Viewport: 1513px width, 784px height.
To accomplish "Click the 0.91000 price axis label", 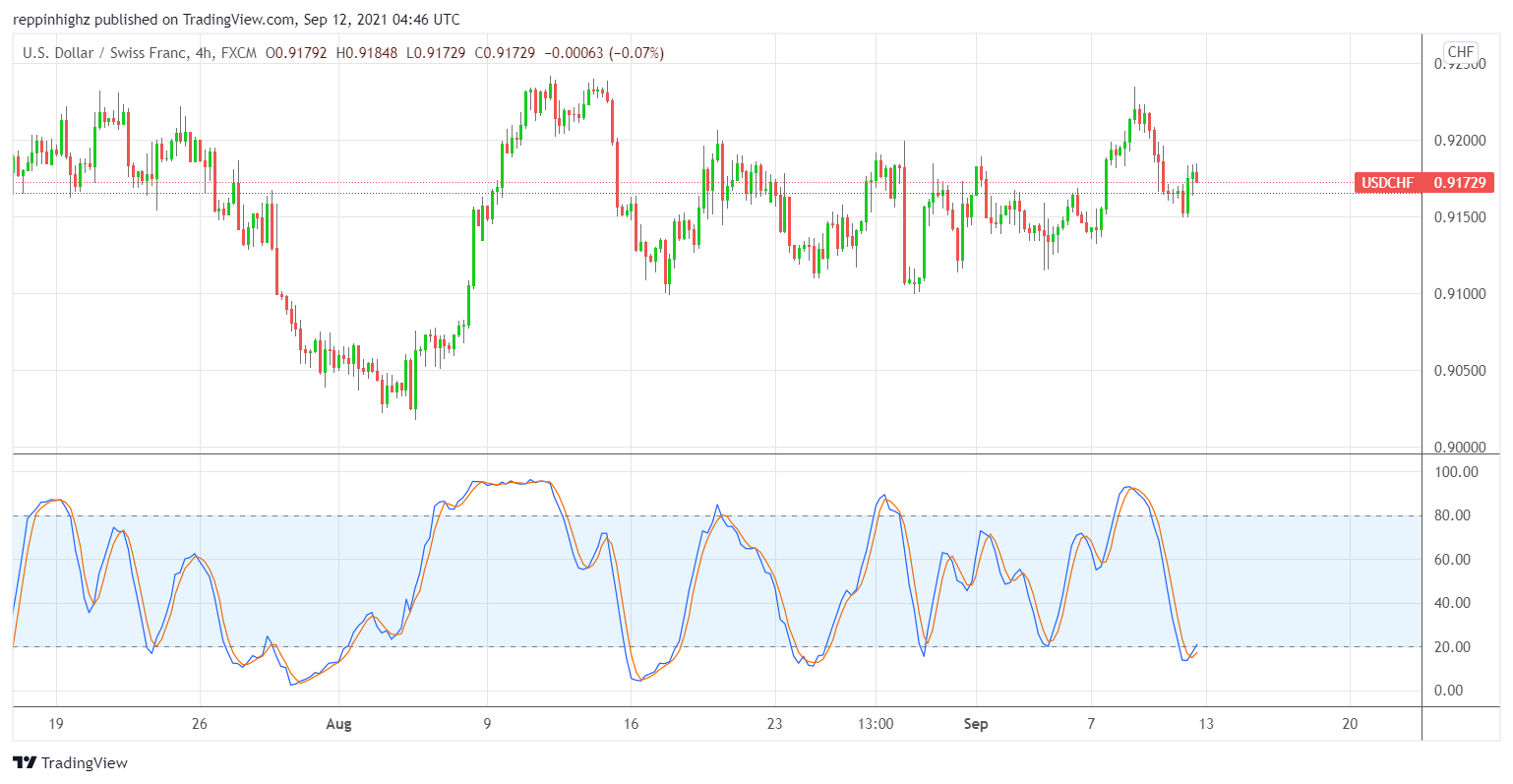I will [1460, 294].
